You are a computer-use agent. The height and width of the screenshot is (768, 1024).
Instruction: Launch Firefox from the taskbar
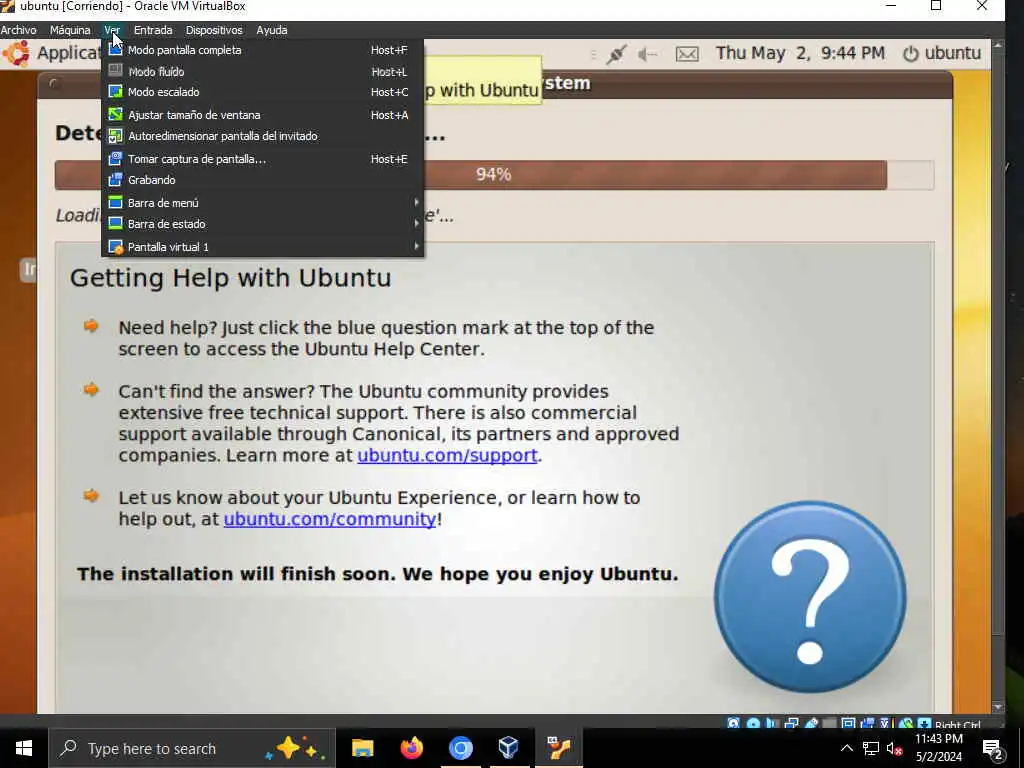(411, 748)
